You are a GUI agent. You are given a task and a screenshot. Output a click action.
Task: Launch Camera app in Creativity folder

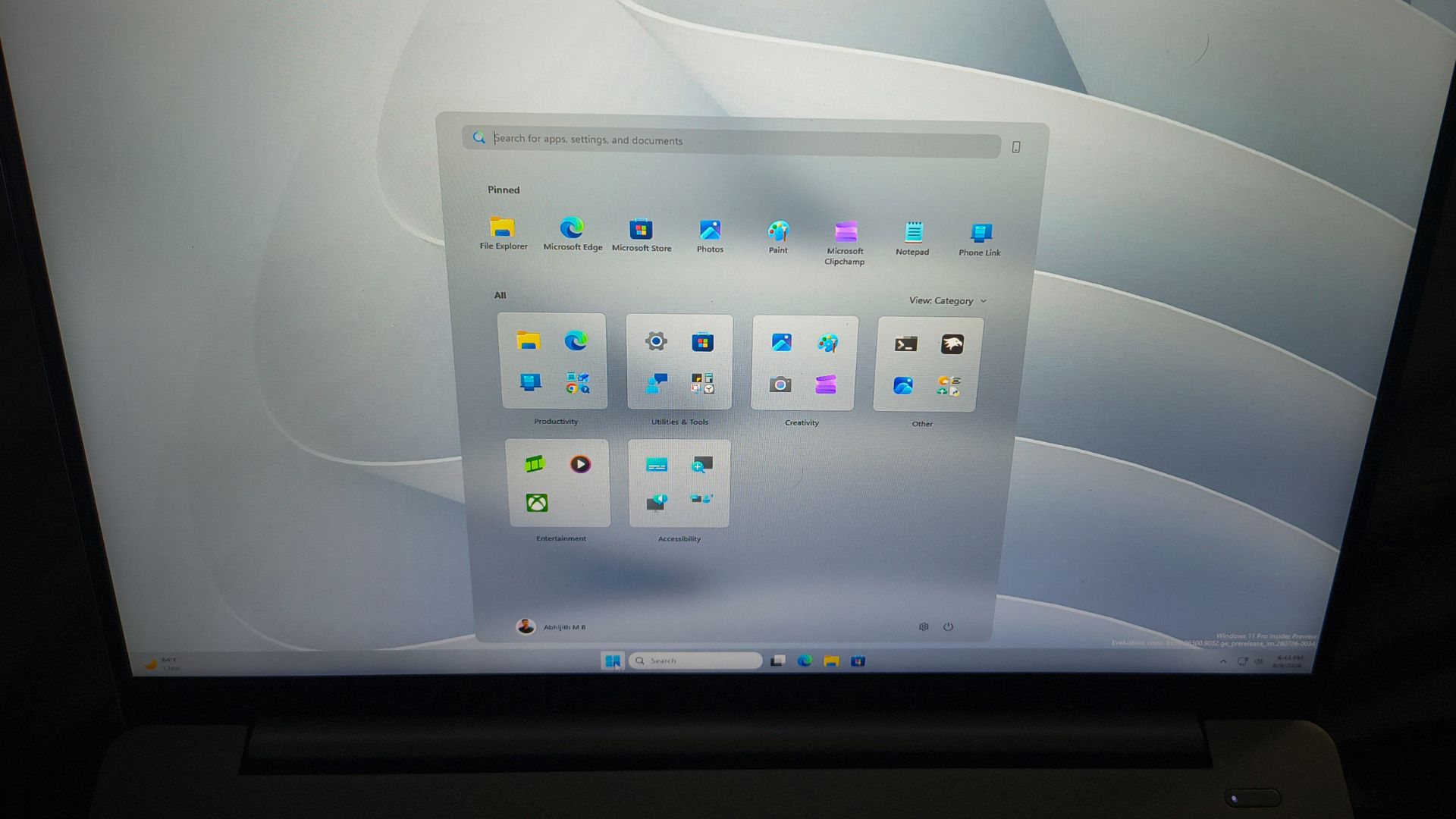point(780,384)
